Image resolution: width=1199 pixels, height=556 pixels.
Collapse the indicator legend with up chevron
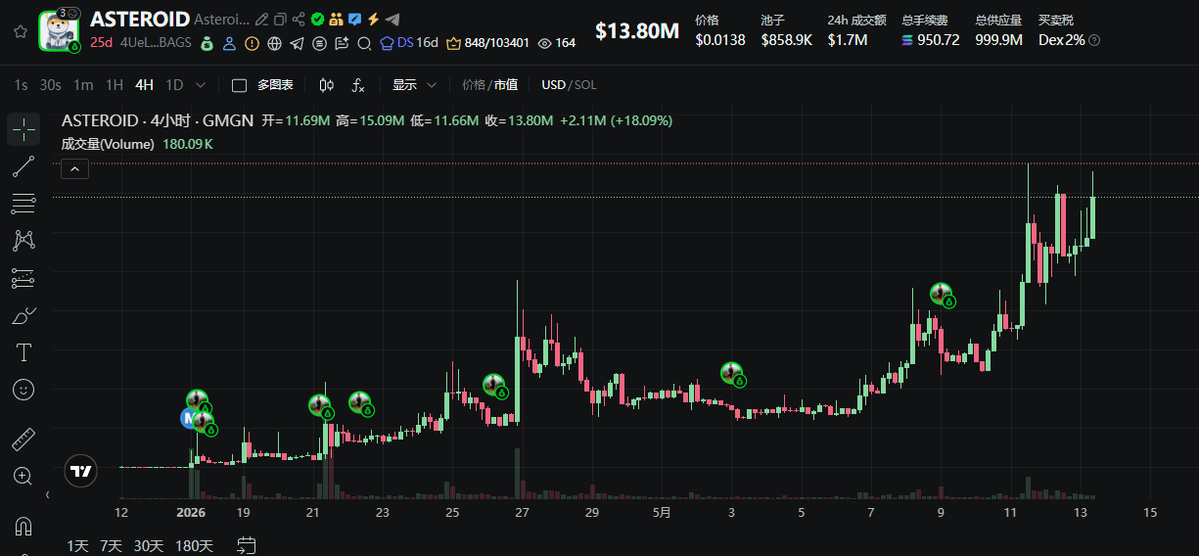click(x=75, y=169)
